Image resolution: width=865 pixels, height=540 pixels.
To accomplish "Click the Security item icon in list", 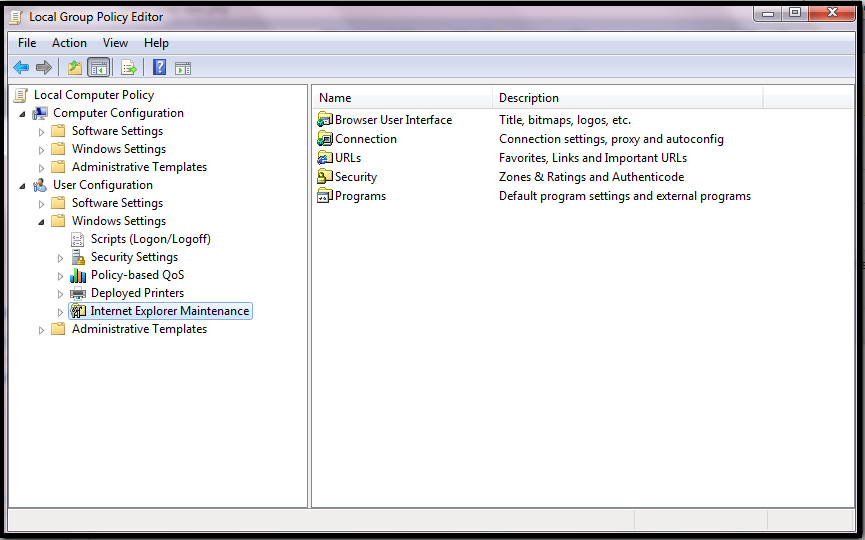I will pyautogui.click(x=325, y=177).
